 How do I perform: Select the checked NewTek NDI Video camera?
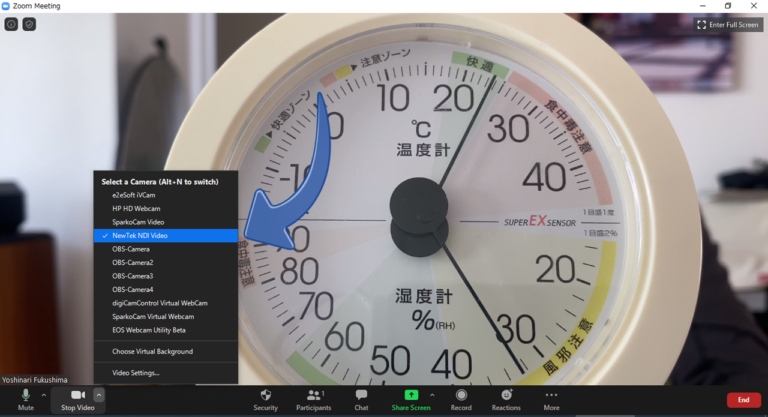click(166, 236)
